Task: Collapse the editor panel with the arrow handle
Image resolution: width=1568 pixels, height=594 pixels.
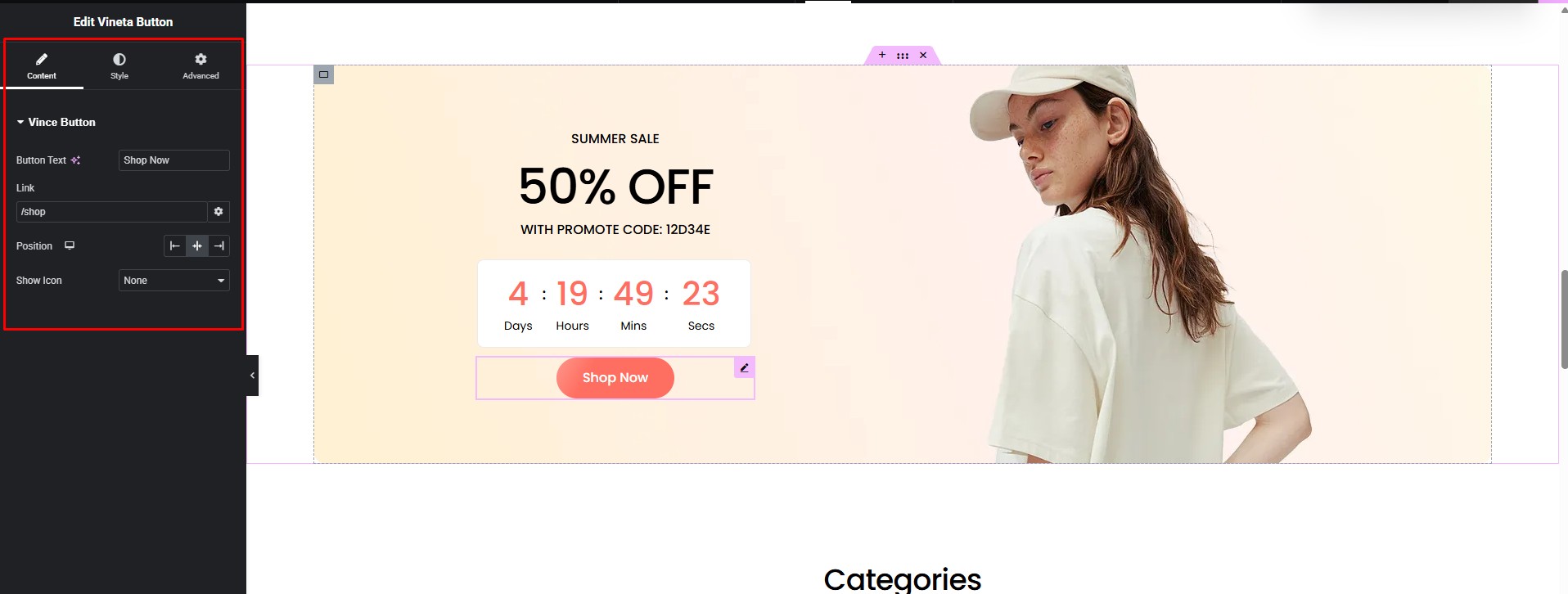Action: 252,376
